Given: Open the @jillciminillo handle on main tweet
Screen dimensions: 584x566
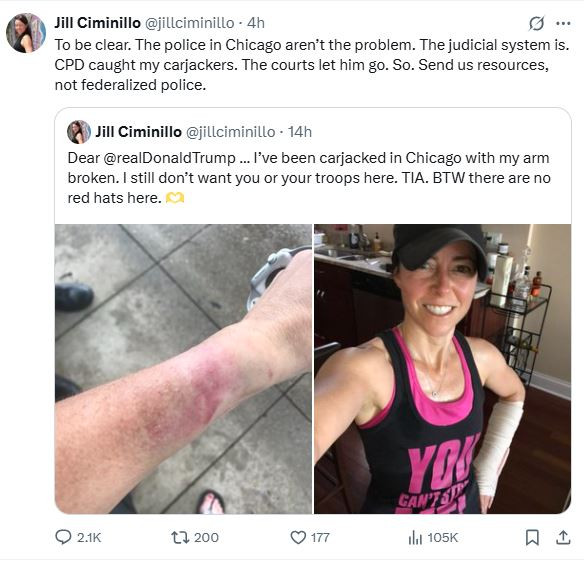Looking at the screenshot, I should pos(189,23).
